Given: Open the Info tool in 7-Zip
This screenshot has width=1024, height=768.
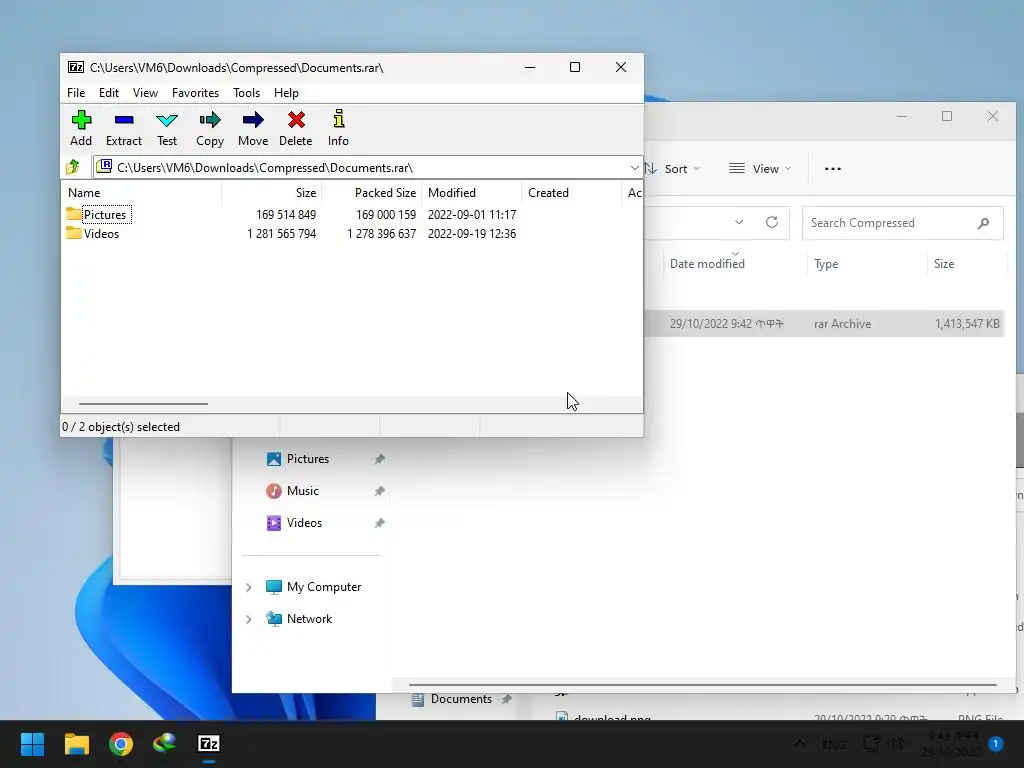Looking at the screenshot, I should pos(338,118).
